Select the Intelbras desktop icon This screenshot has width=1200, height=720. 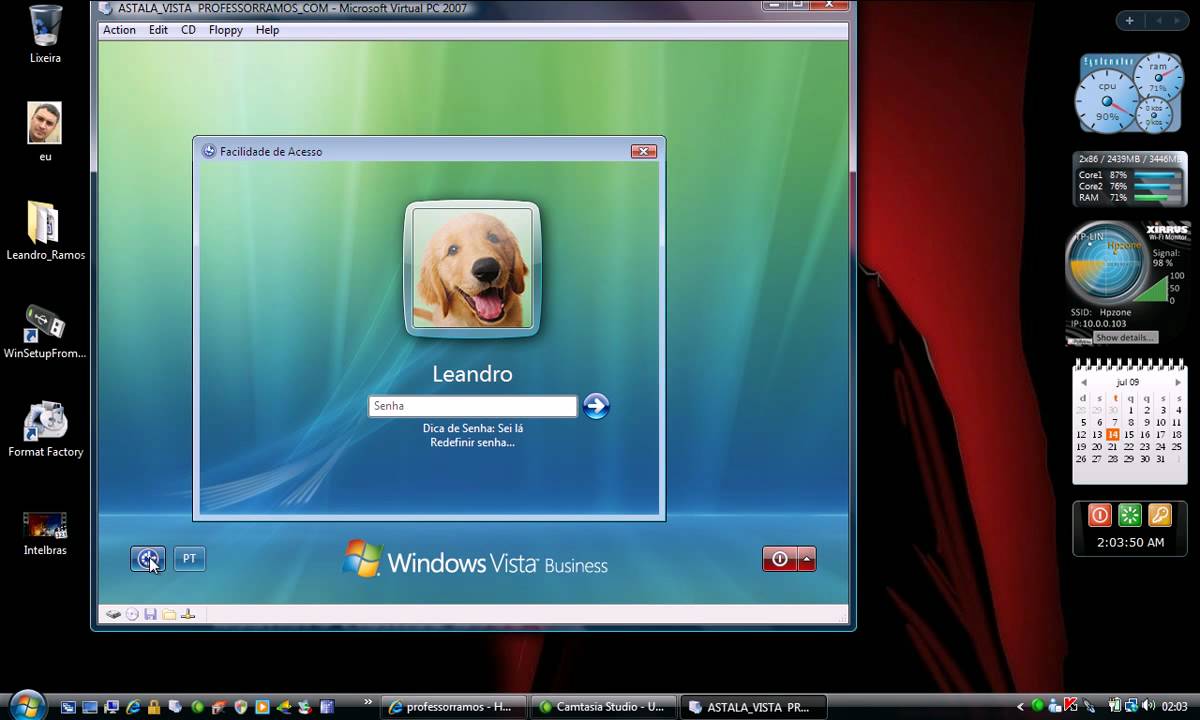(x=45, y=533)
